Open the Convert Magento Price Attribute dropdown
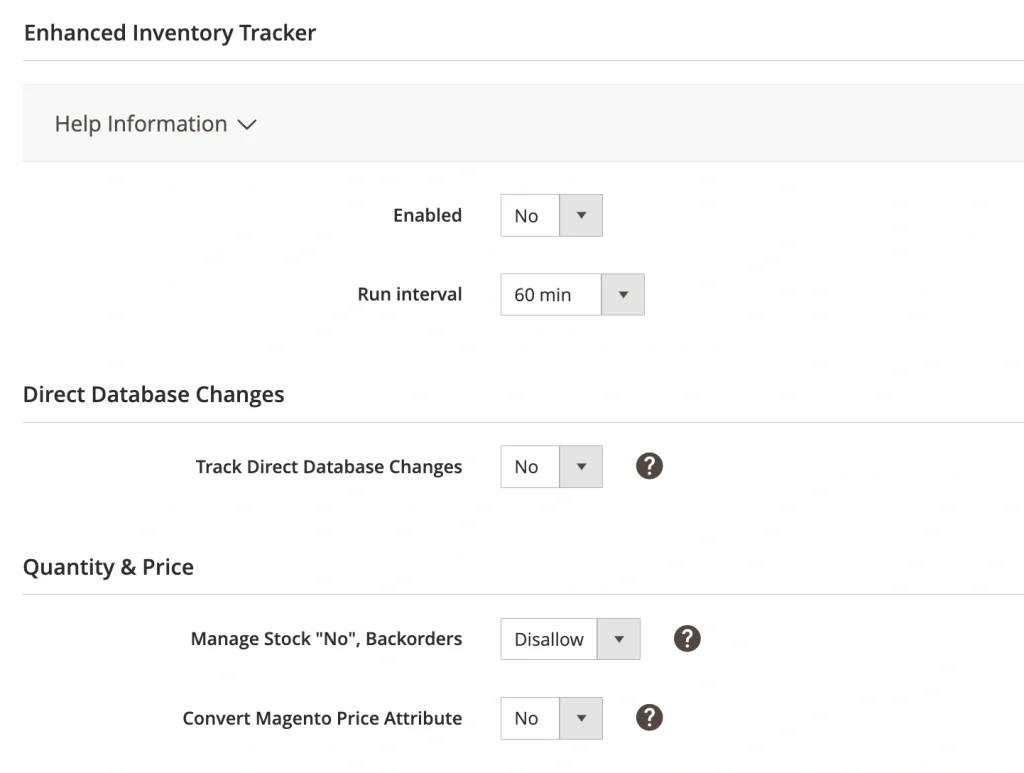This screenshot has width=1024, height=773. coord(530,718)
